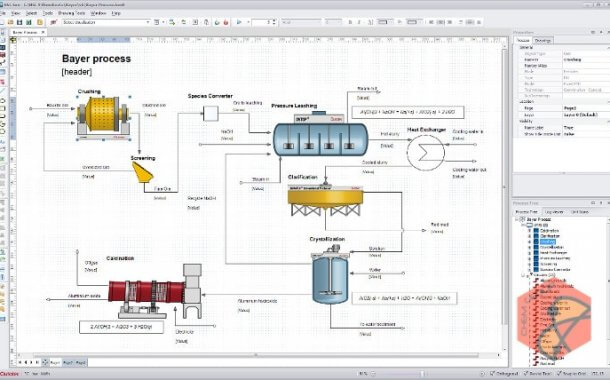Click the Calcination rotary kiln icon

(x=155, y=291)
